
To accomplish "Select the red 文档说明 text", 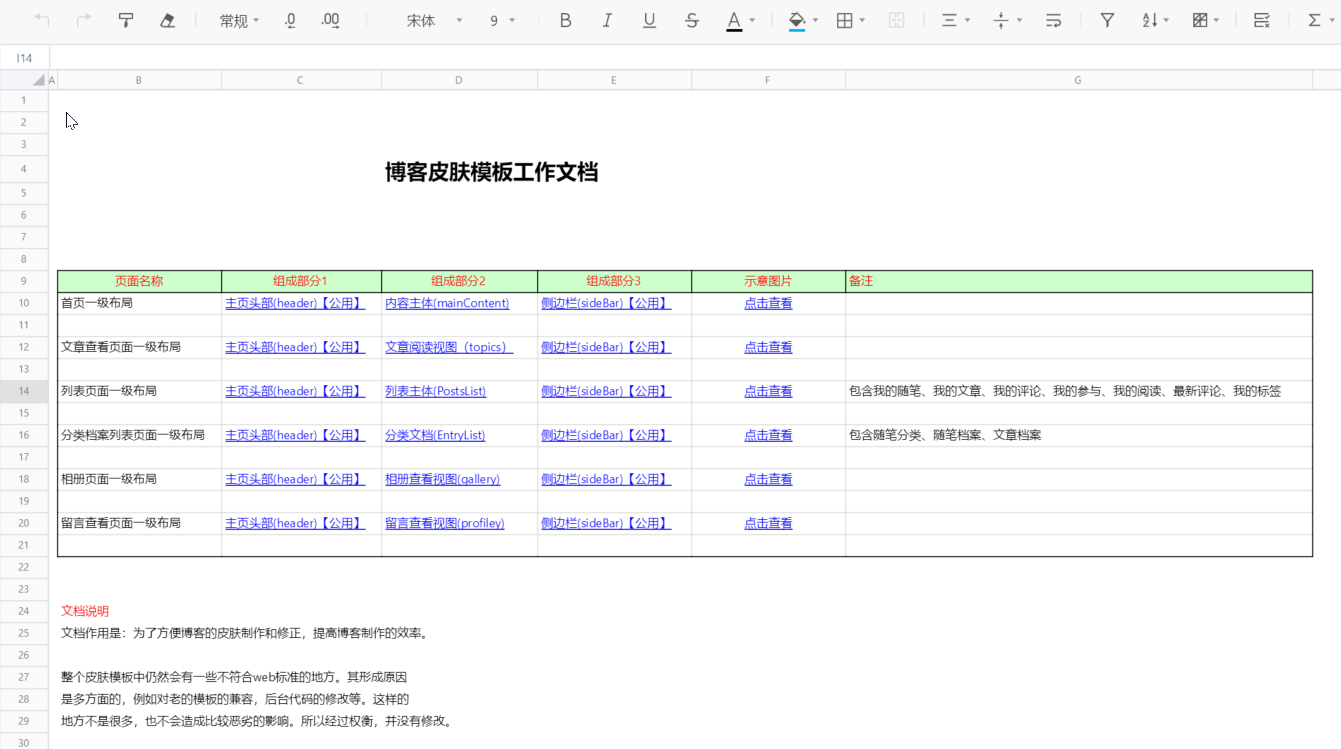I will click(85, 611).
